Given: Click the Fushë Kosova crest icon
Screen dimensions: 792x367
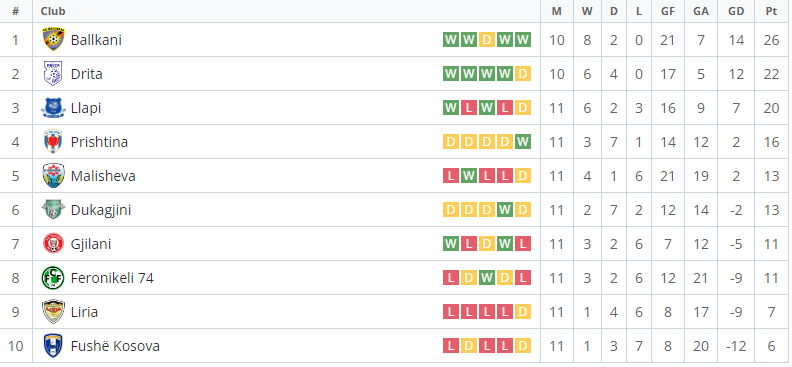Looking at the screenshot, I should tap(53, 346).
